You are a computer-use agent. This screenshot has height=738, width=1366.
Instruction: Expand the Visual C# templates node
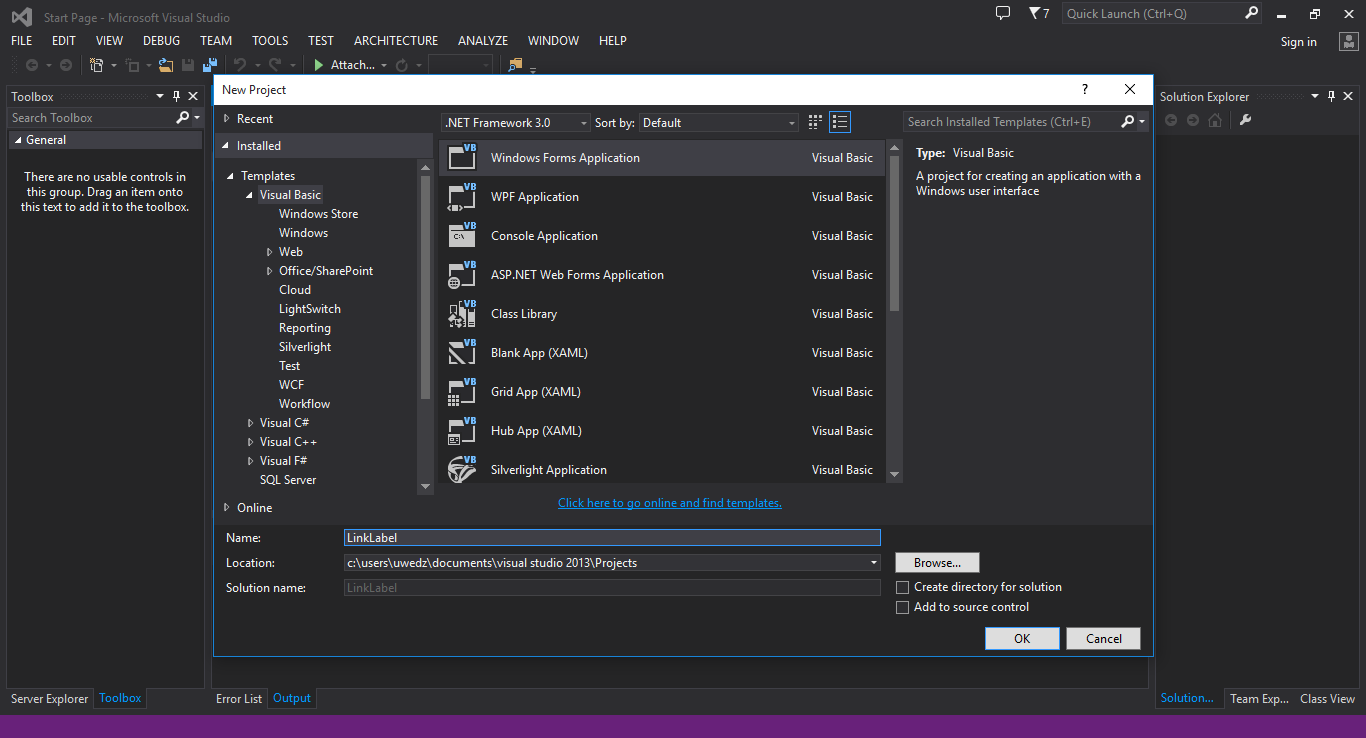click(250, 422)
